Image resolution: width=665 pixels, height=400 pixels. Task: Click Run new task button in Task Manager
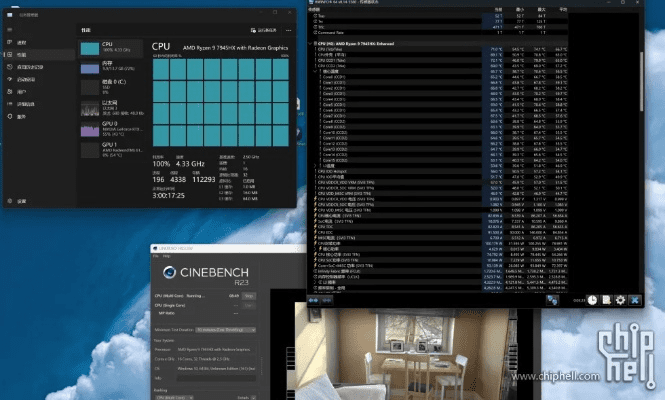(x=262, y=31)
